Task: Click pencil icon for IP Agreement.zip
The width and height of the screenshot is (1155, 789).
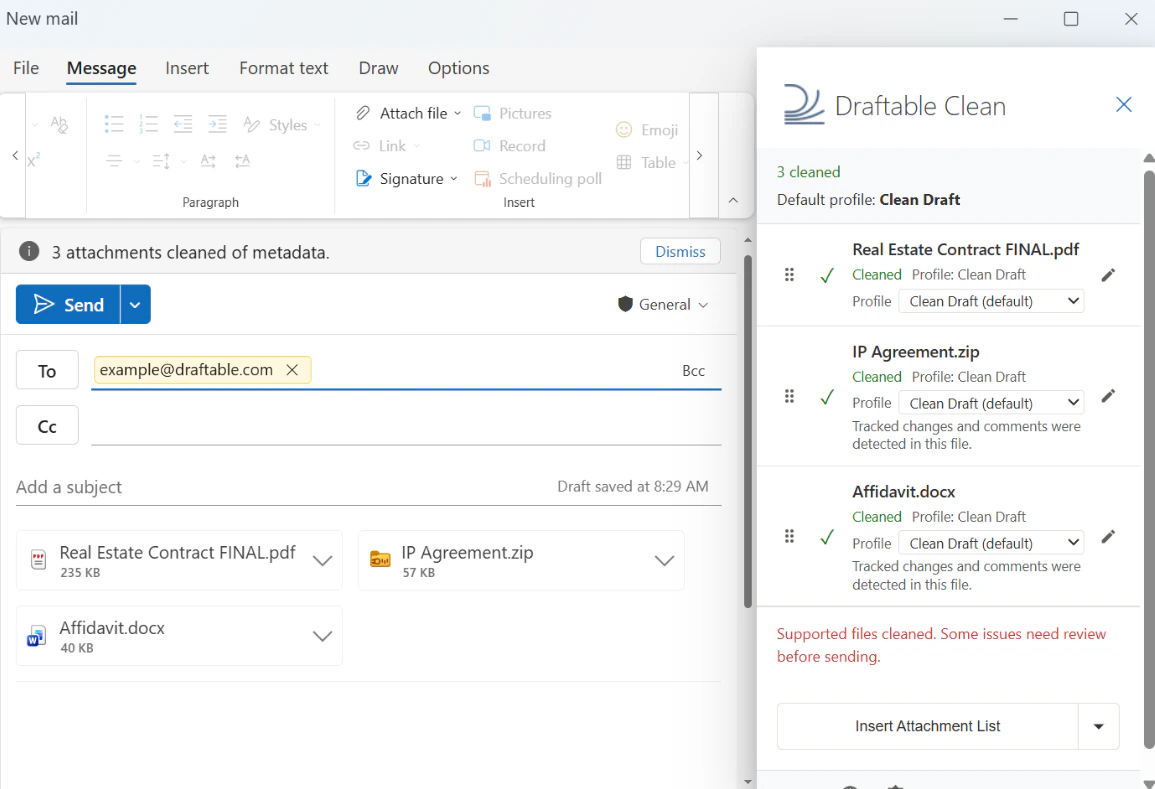Action: coord(1108,396)
